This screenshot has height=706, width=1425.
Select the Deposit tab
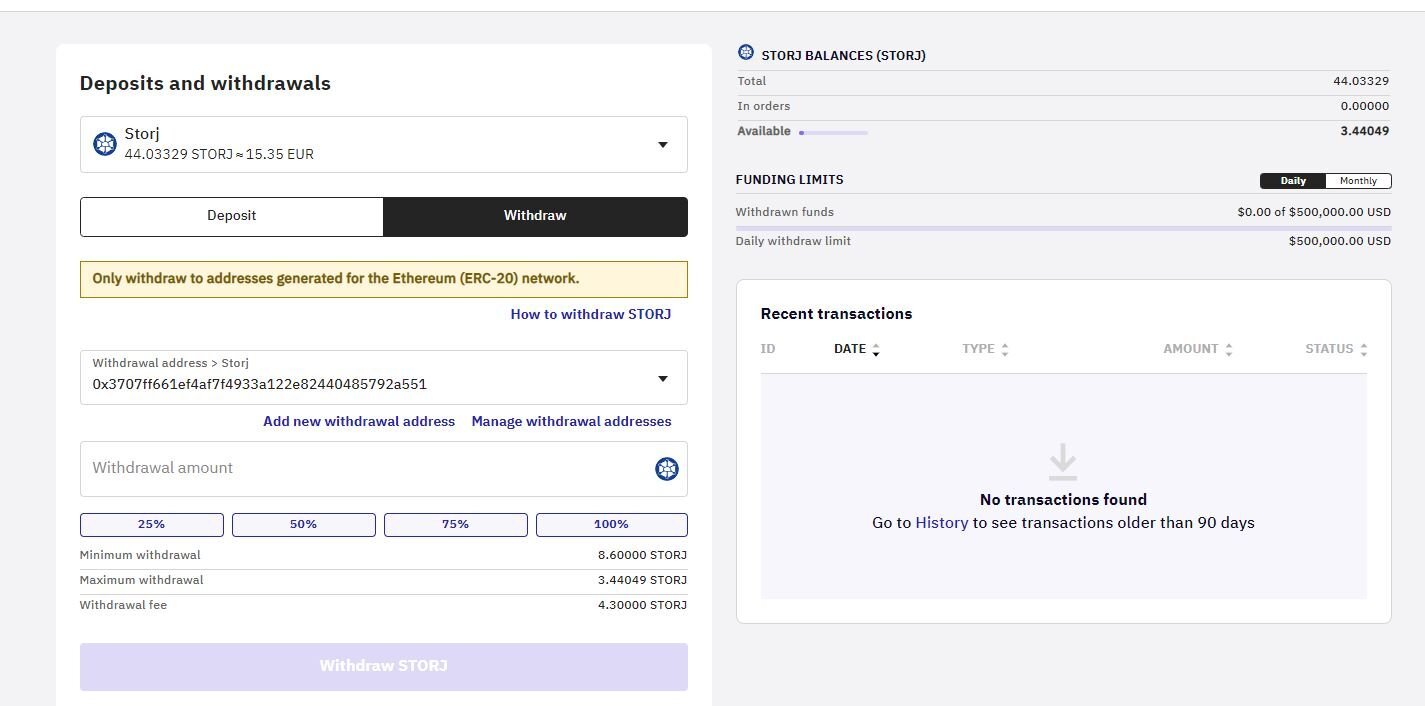point(232,216)
